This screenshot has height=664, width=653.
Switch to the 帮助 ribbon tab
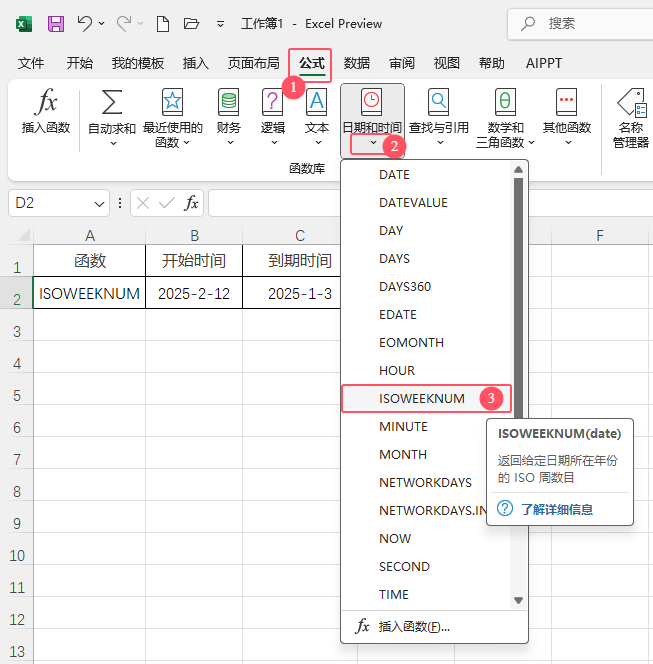pyautogui.click(x=492, y=63)
